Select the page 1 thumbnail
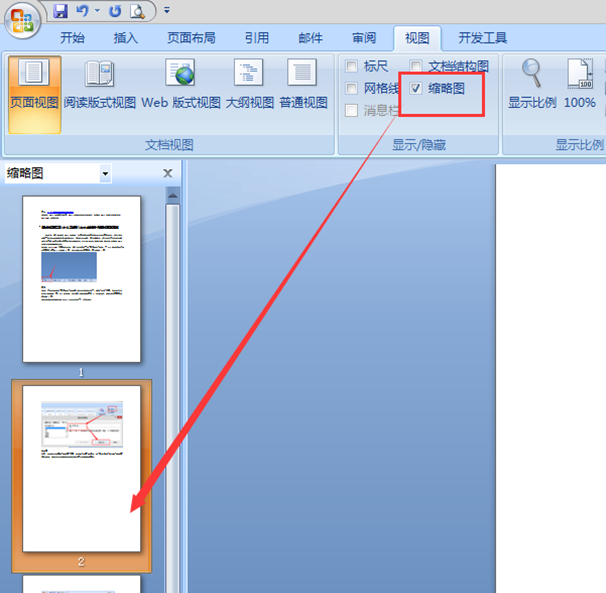This screenshot has height=593, width=606. 82,279
